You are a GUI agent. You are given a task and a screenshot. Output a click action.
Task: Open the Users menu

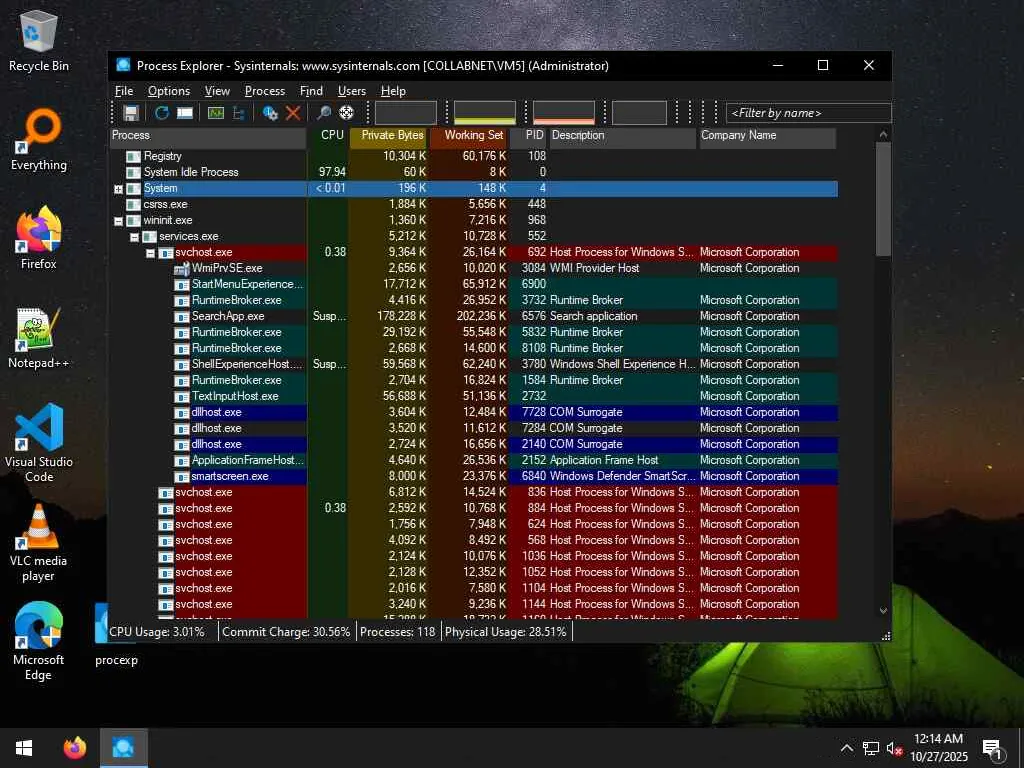click(351, 91)
